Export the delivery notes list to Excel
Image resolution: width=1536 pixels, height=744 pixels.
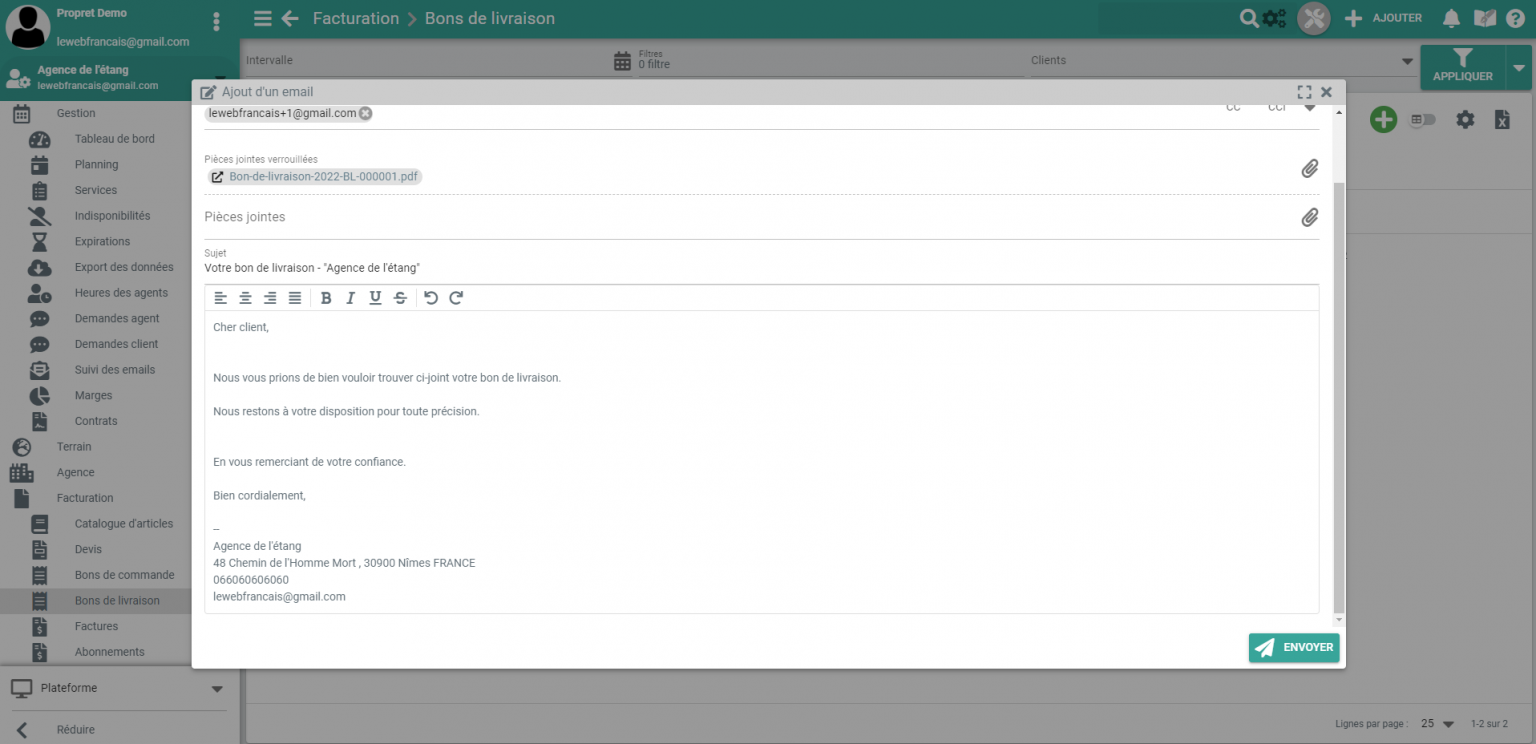pos(1502,119)
